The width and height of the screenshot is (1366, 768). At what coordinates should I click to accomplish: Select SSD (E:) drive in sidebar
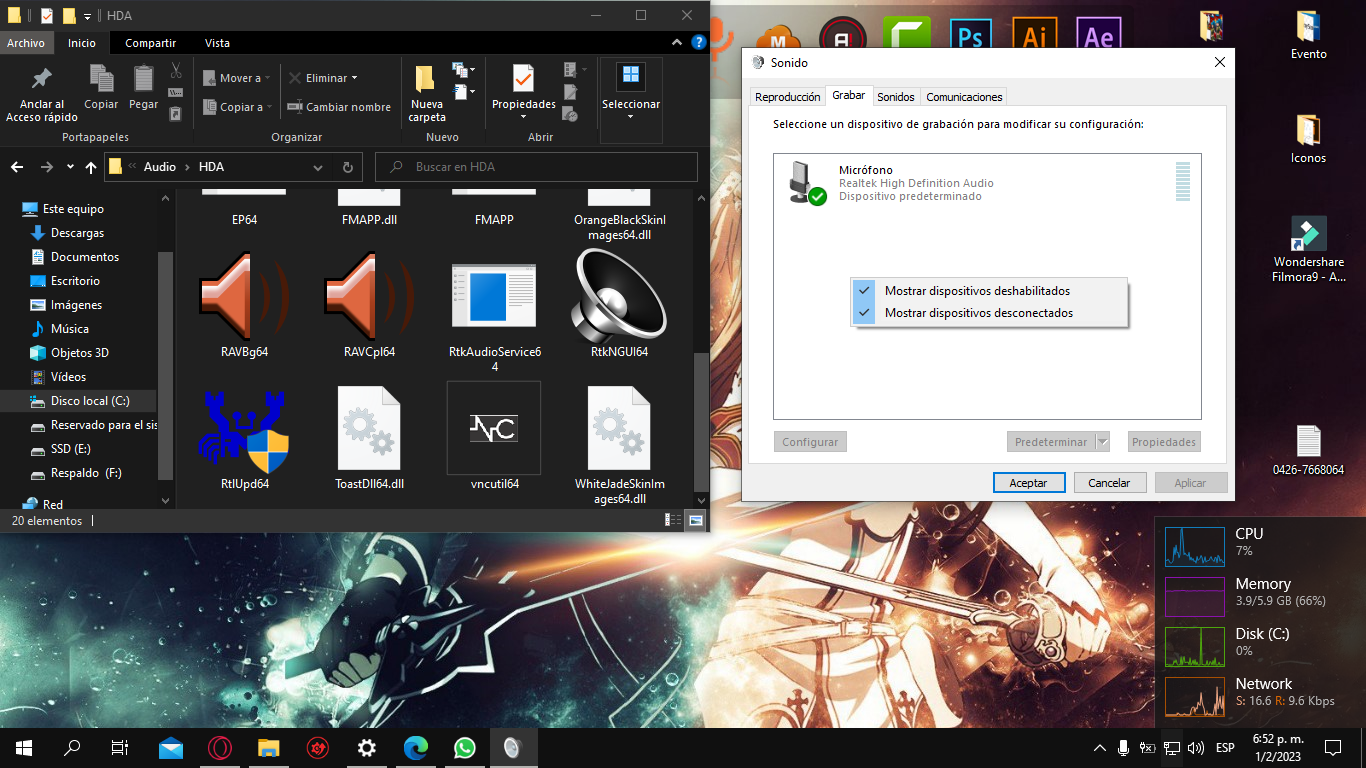pos(70,449)
